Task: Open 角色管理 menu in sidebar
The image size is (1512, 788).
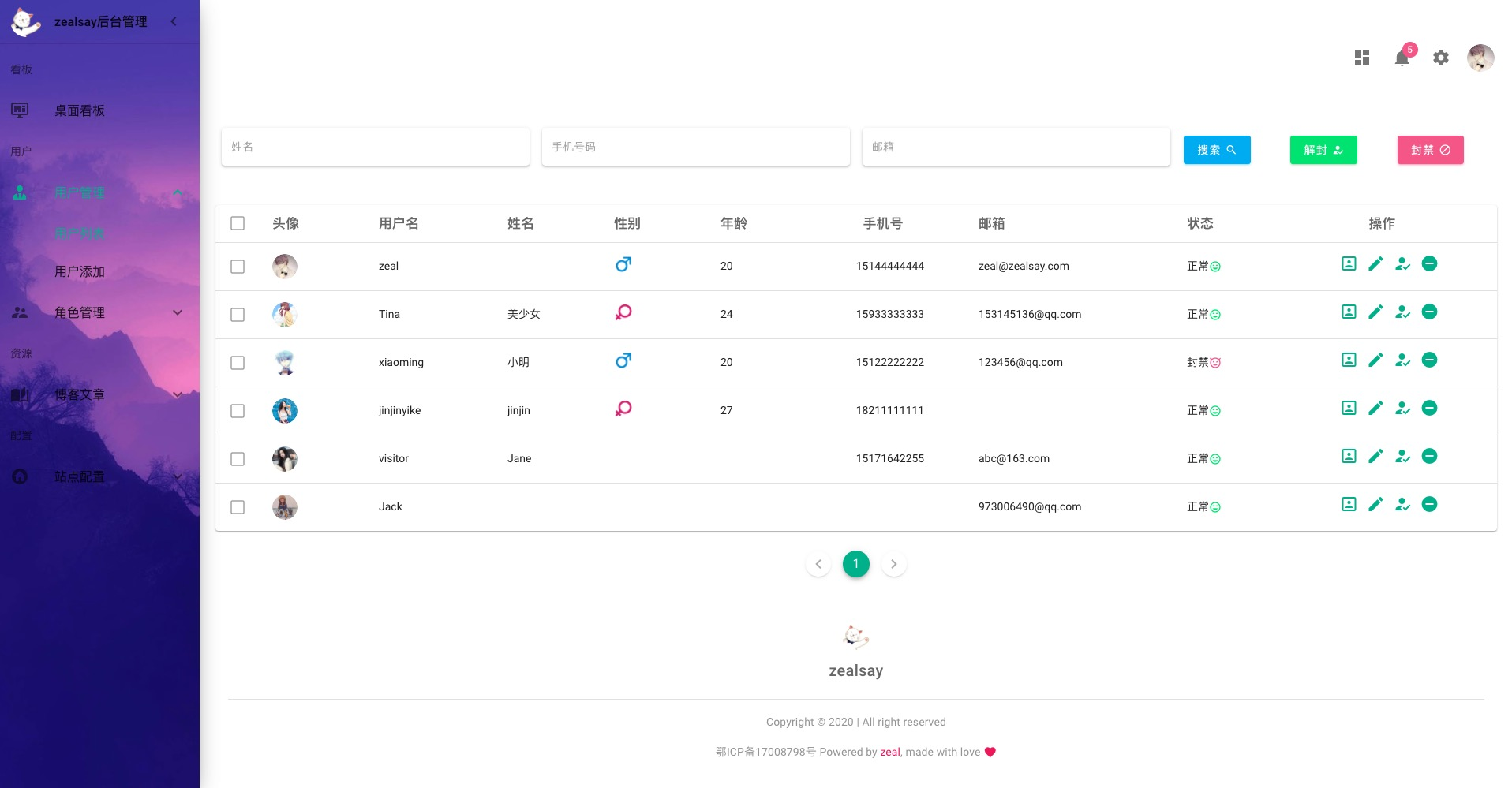Action: pyautogui.click(x=99, y=312)
